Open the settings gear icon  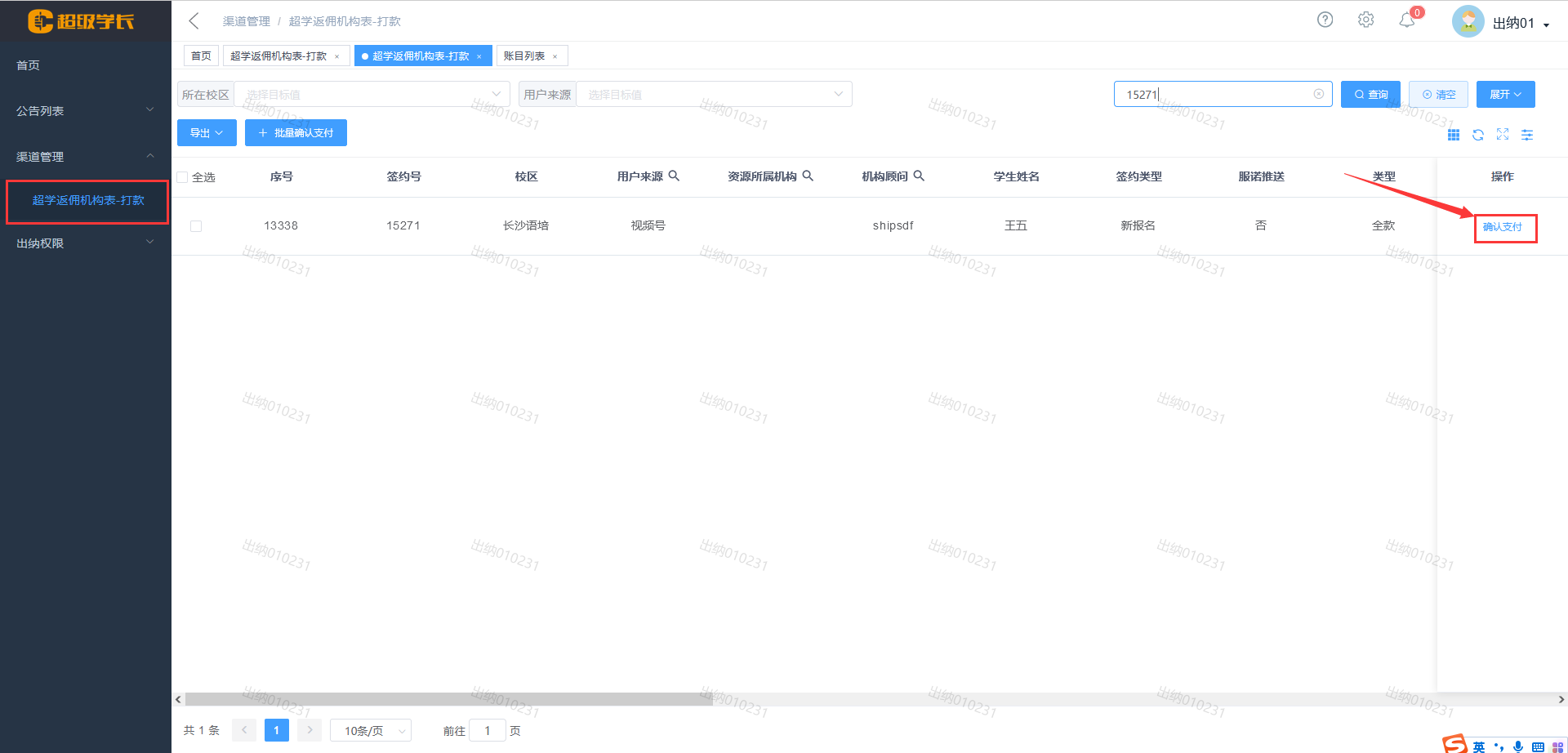[x=1365, y=20]
